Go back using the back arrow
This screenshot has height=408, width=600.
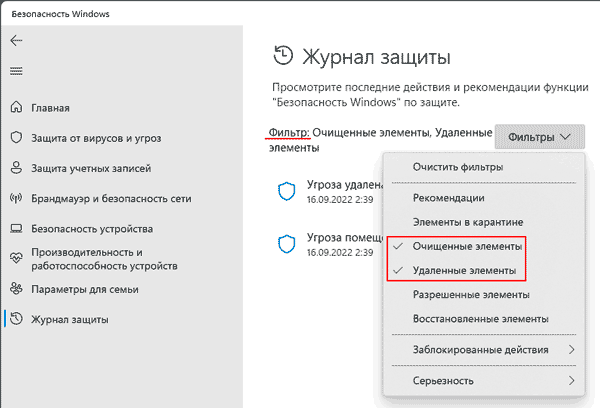click(x=16, y=40)
